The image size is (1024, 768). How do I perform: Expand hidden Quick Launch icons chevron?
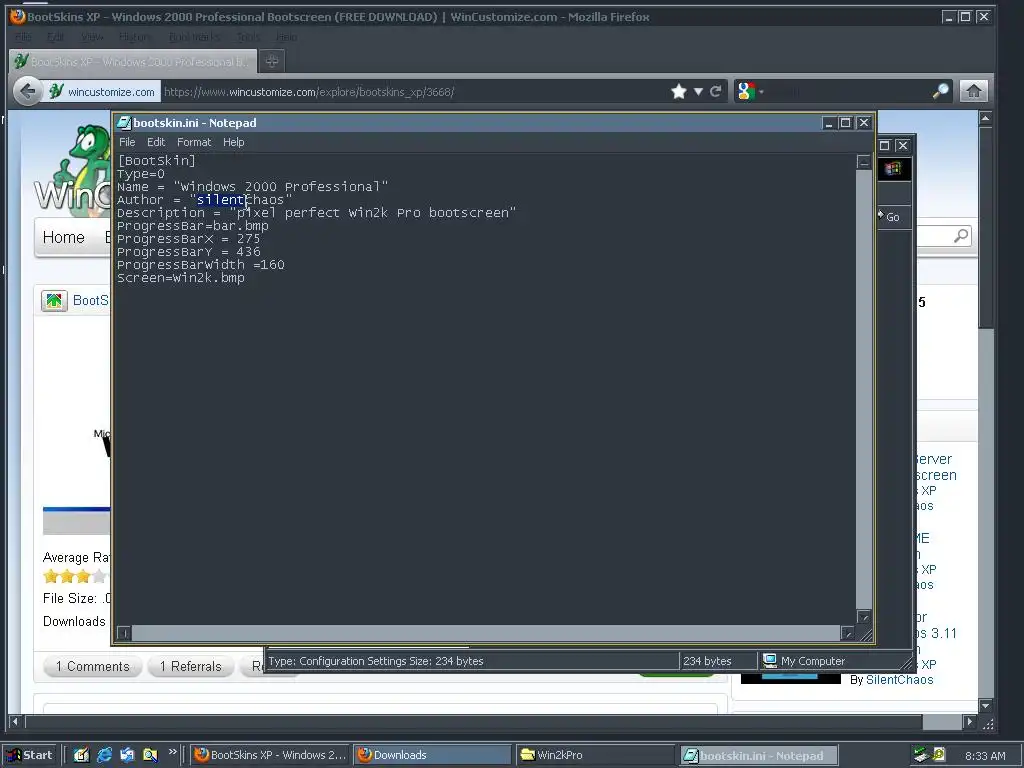click(x=172, y=752)
